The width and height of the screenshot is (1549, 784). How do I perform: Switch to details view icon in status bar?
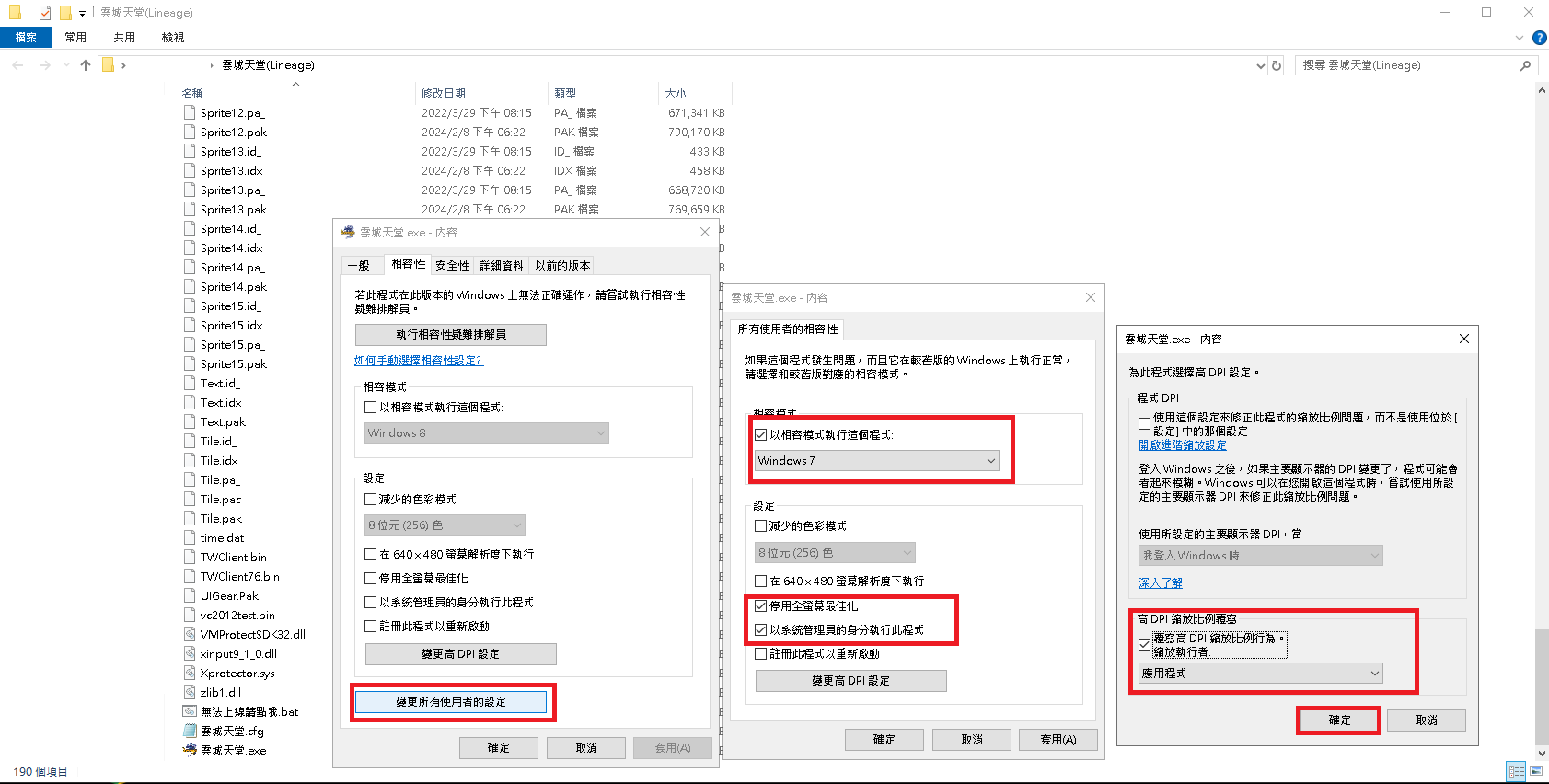(1516, 771)
